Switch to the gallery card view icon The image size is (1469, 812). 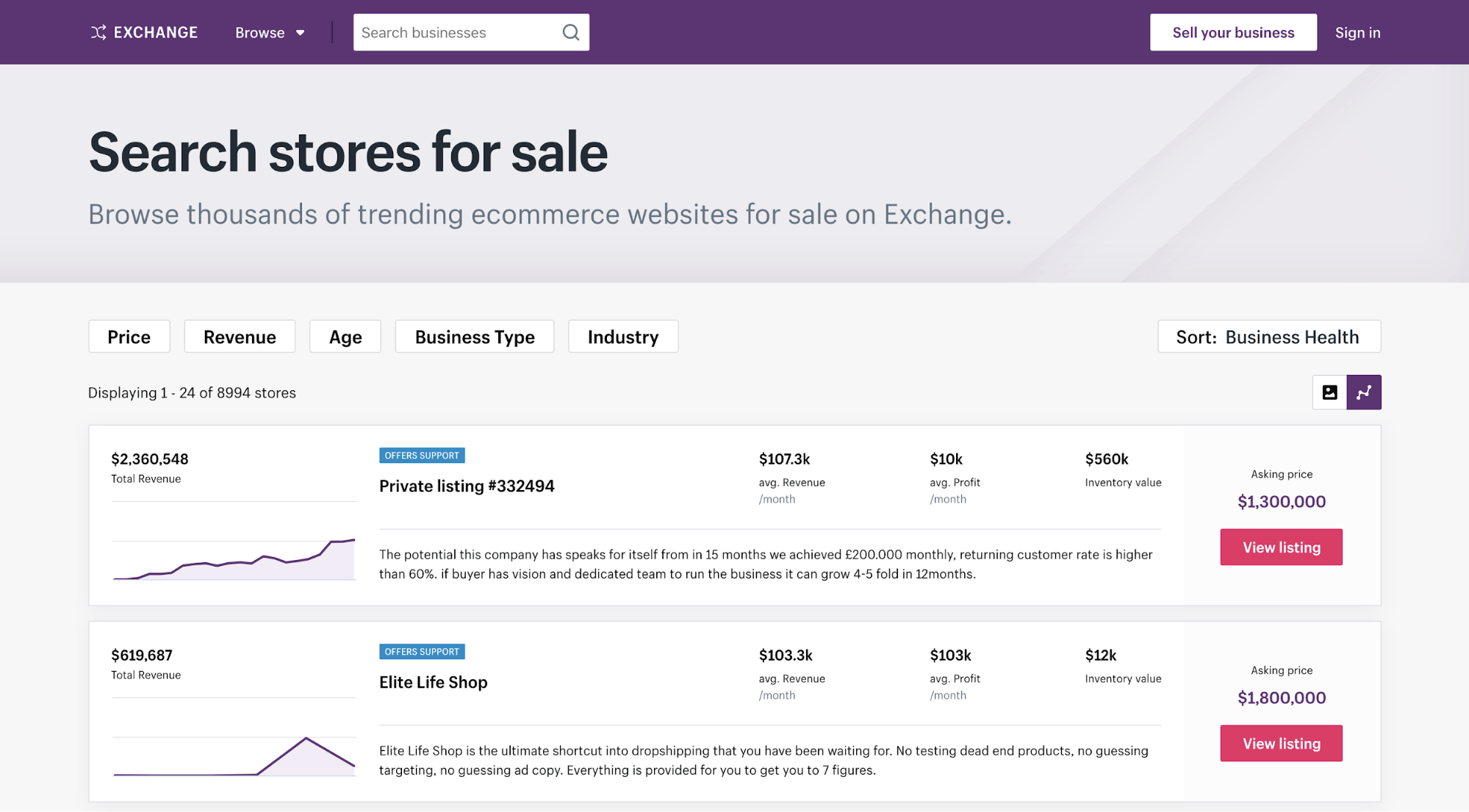click(x=1329, y=392)
